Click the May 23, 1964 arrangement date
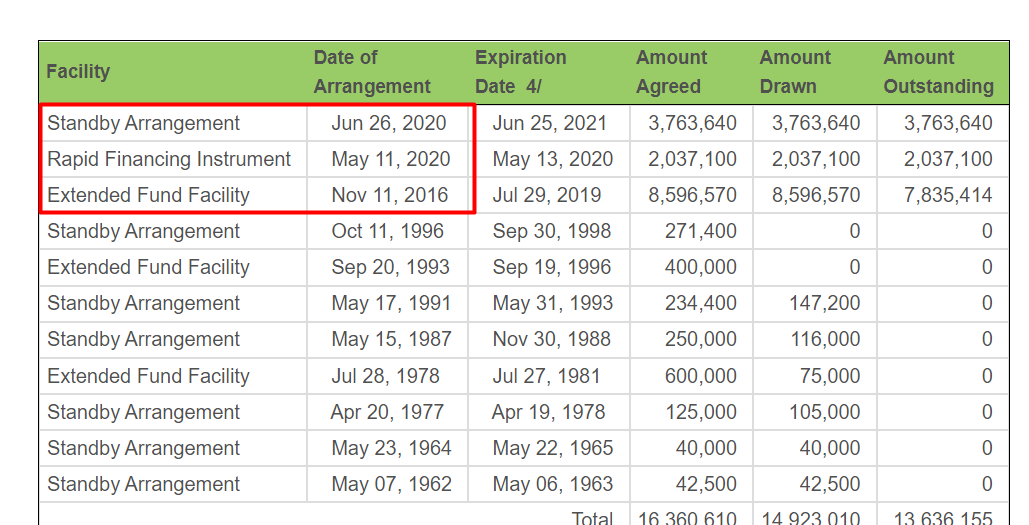The width and height of the screenshot is (1029, 525). click(x=390, y=448)
